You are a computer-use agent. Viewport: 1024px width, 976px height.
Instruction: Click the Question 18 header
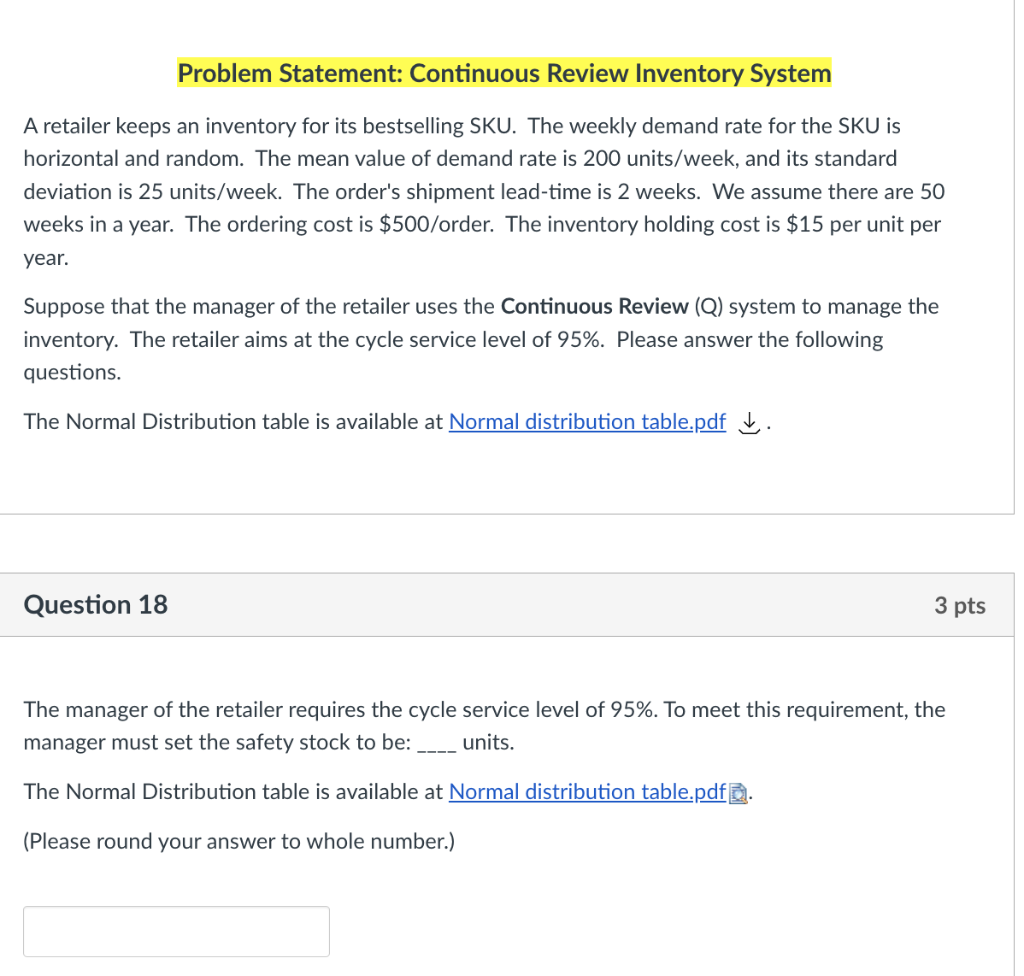[x=95, y=604]
